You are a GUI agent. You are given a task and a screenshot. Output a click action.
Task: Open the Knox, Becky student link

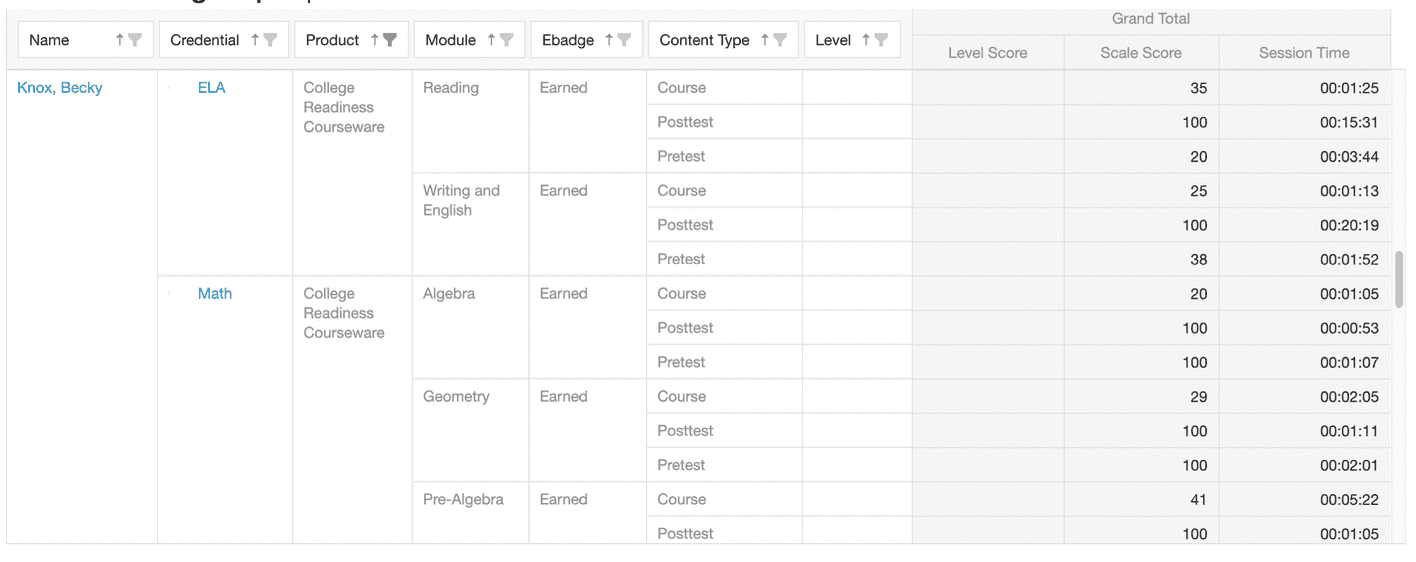pos(60,88)
